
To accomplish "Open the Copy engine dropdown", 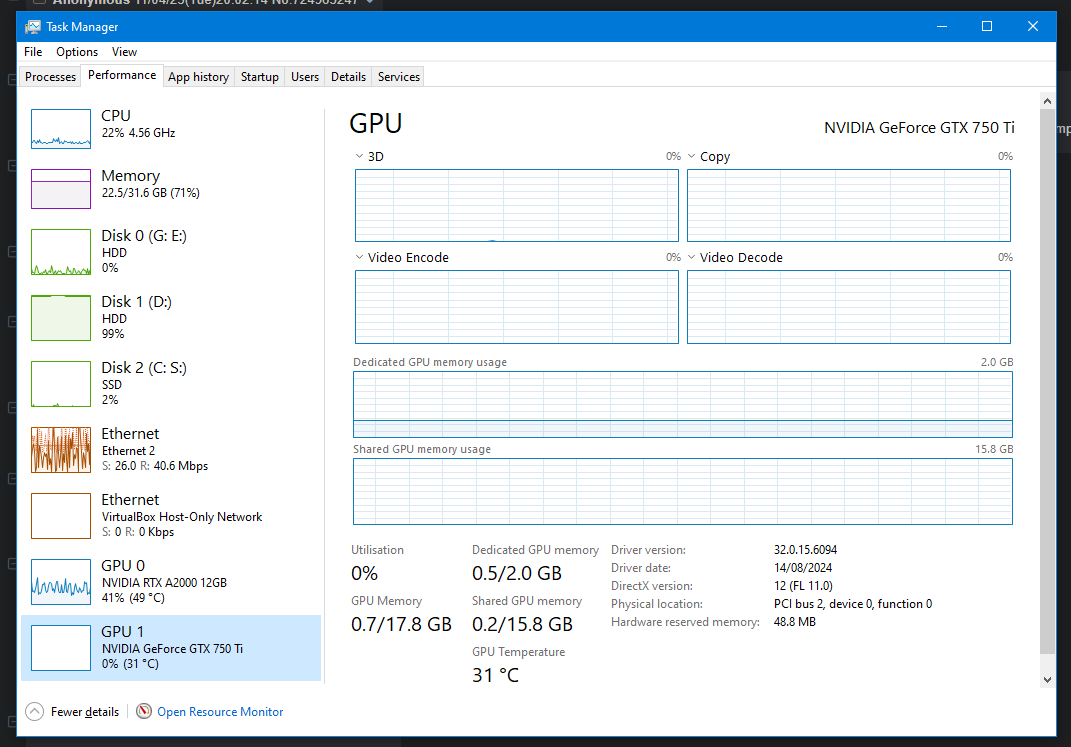I will click(691, 156).
